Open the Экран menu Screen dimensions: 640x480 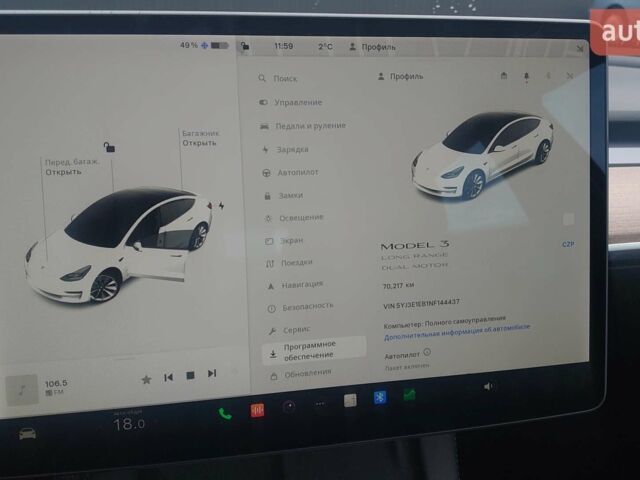pos(284,241)
